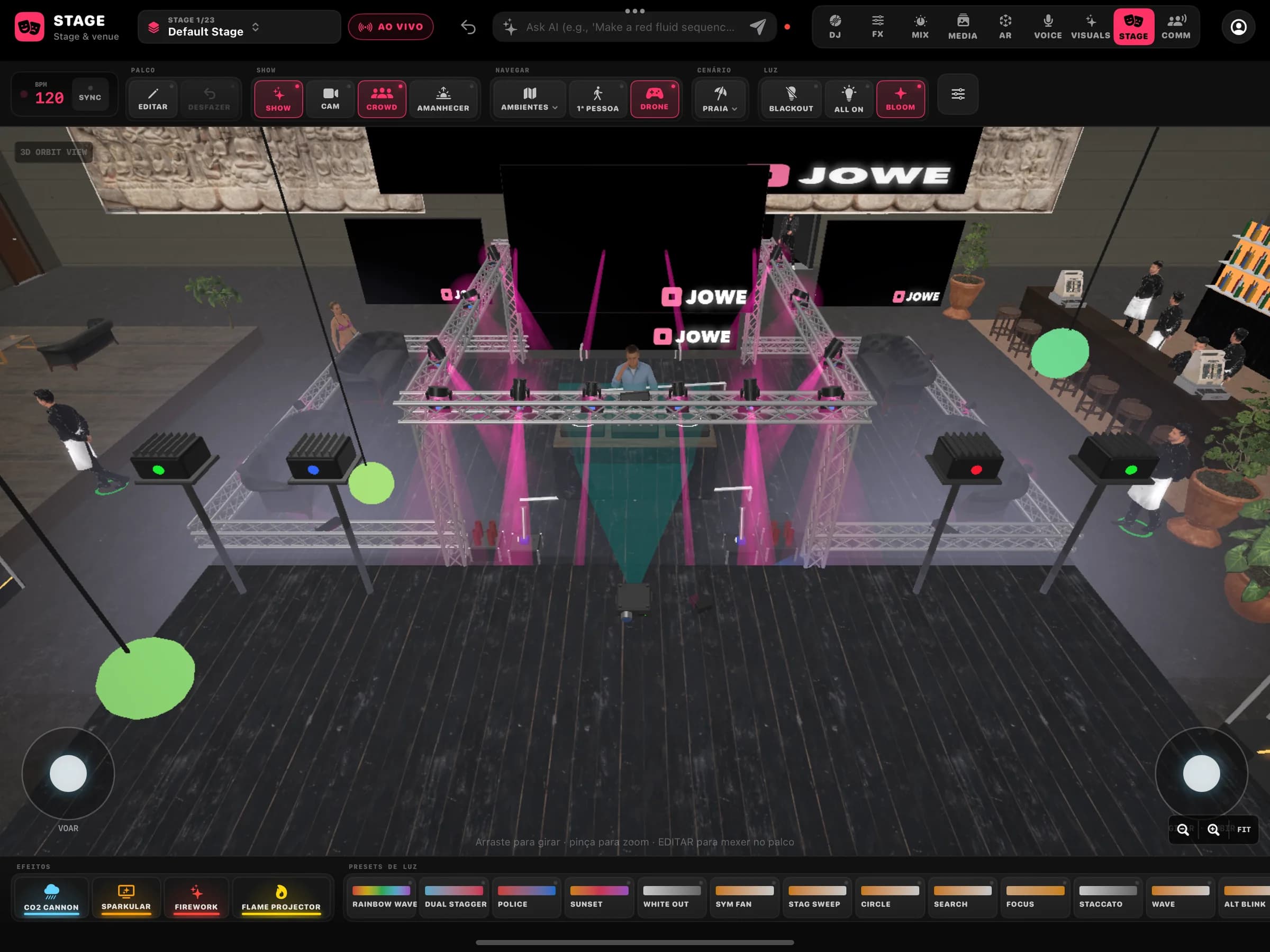Toggle the BLOOM light effect
The width and height of the screenshot is (1270, 952).
pos(900,99)
